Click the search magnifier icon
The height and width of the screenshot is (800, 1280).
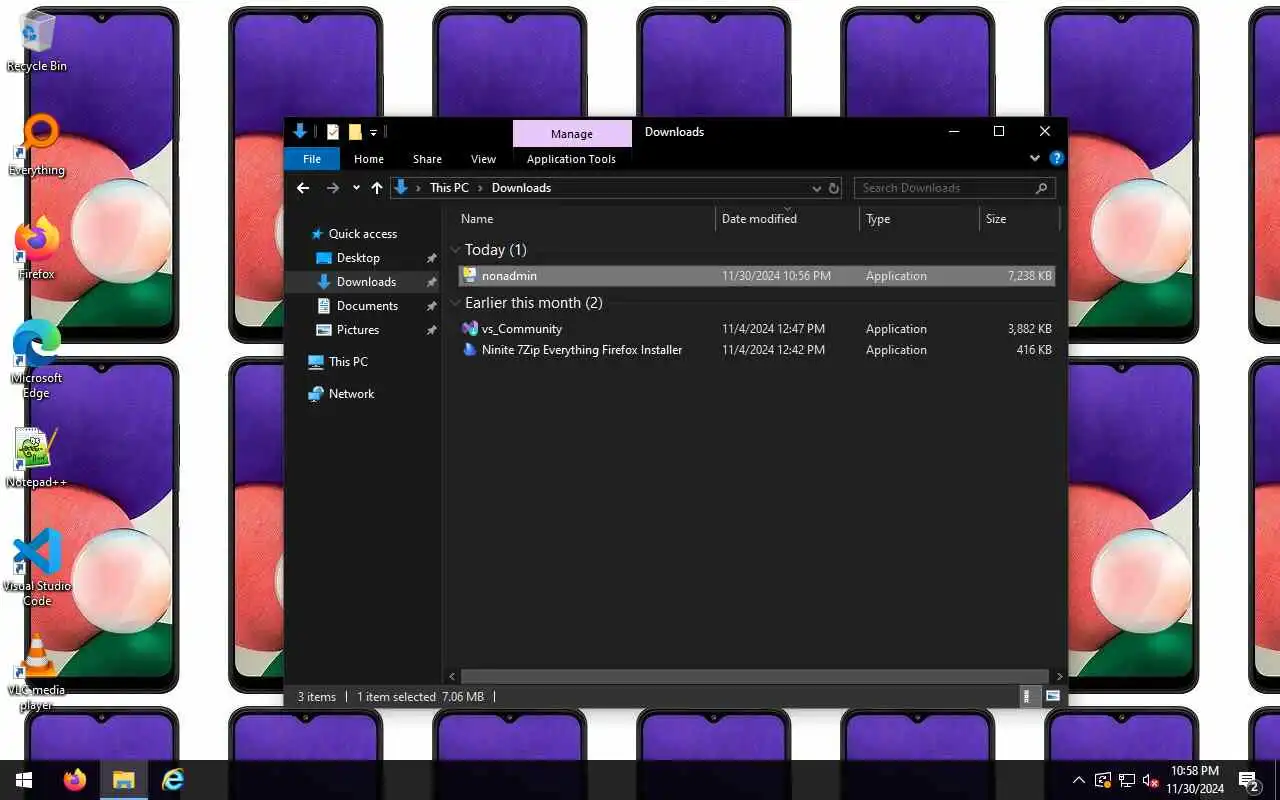point(1041,188)
